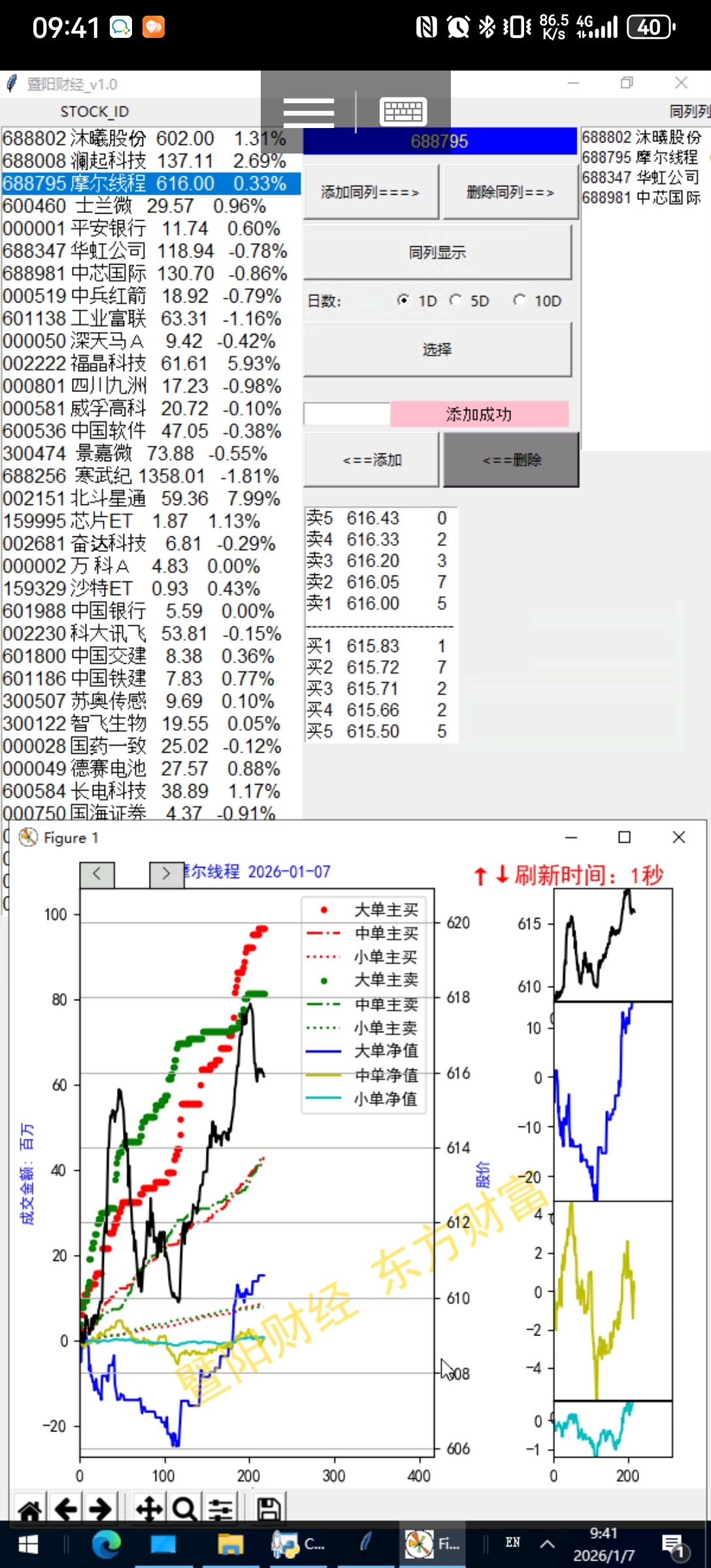Select the 1D days radio button

[x=403, y=300]
